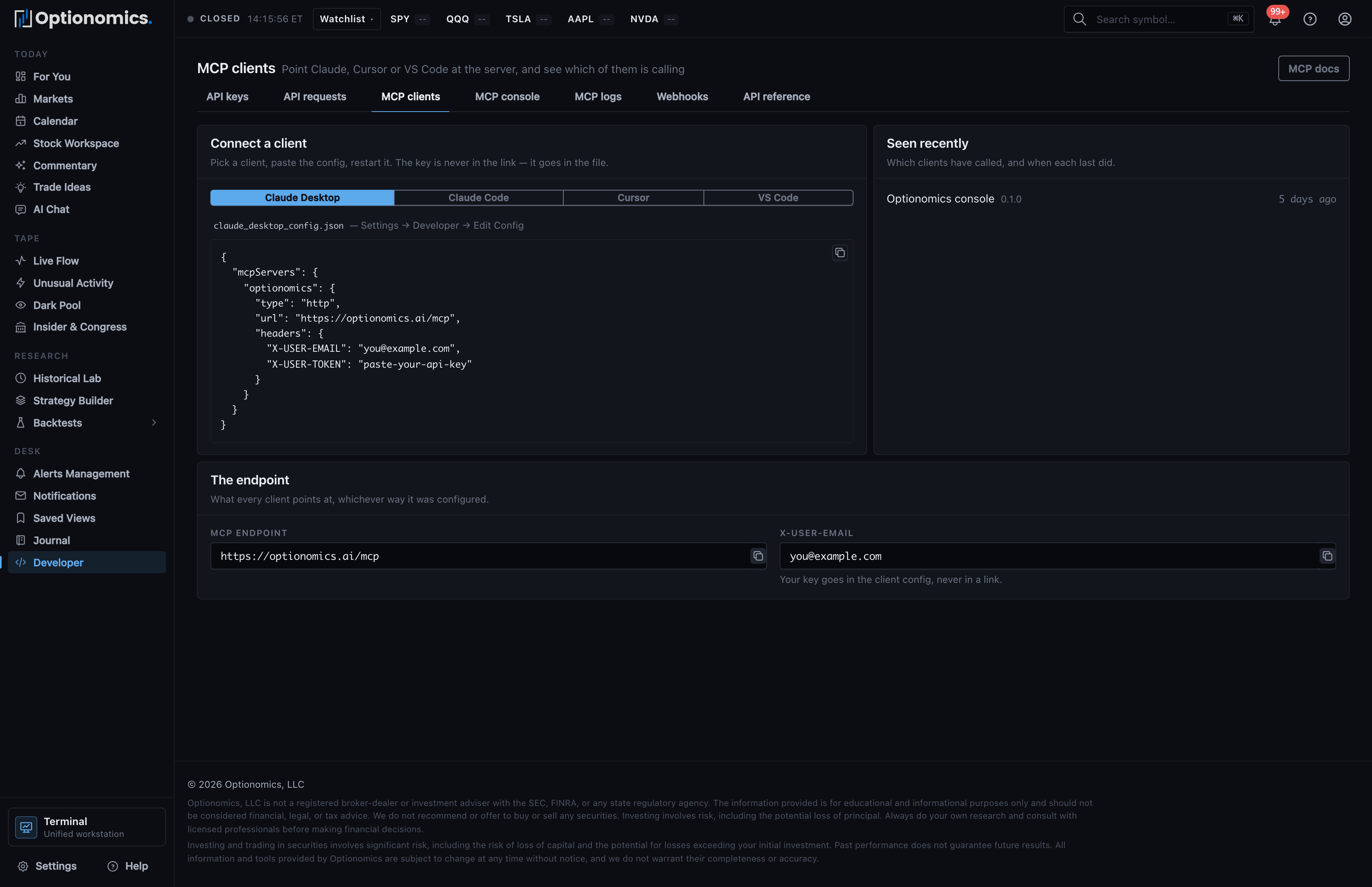Focus the Search symbol field
The image size is (1372, 887).
click(x=1159, y=19)
